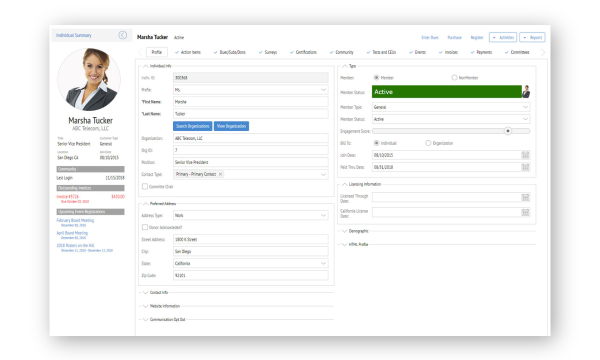Collapse the Preferred Address section

pyautogui.click(x=145, y=204)
